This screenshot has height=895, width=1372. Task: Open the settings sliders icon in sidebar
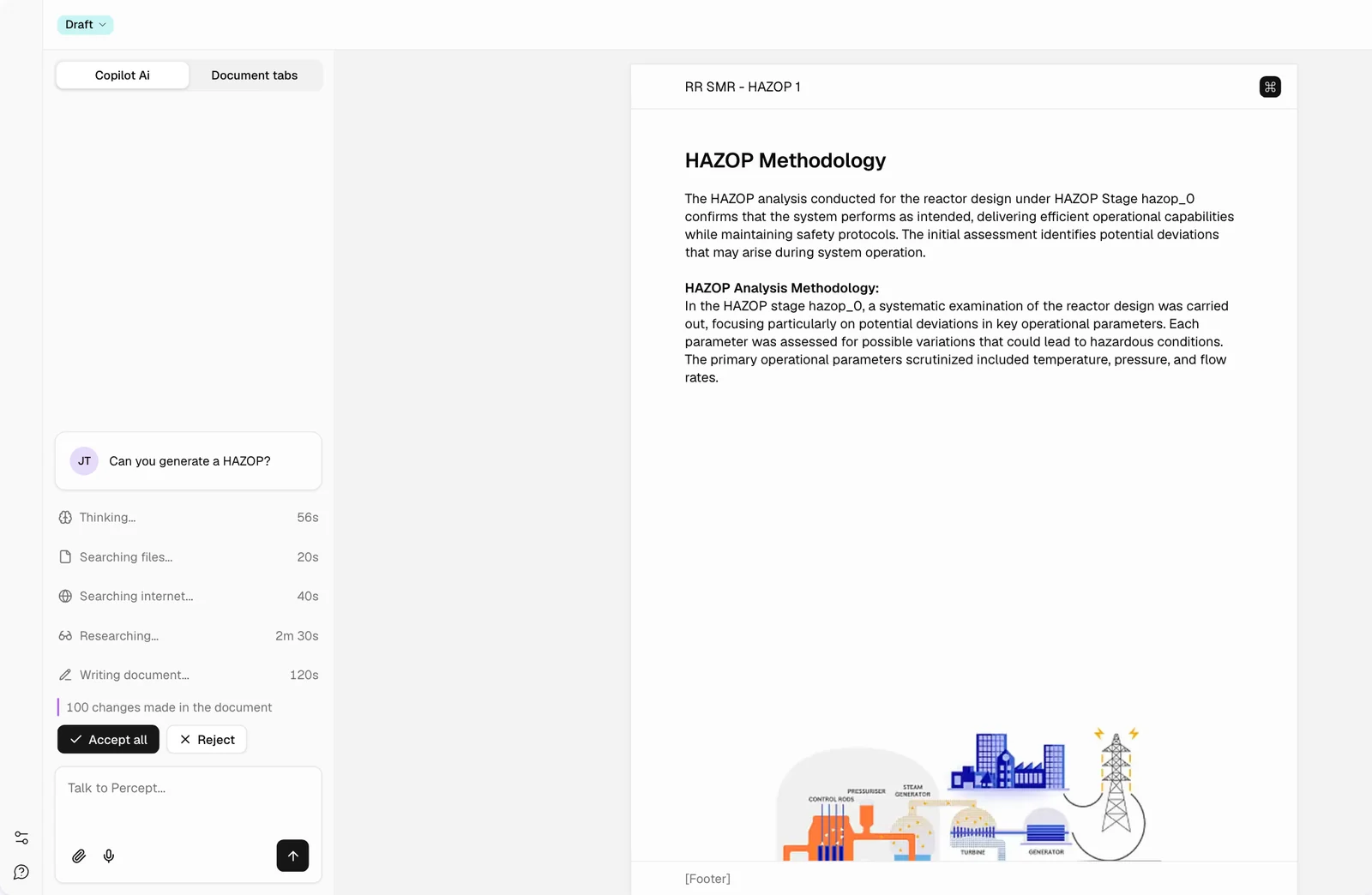click(21, 838)
